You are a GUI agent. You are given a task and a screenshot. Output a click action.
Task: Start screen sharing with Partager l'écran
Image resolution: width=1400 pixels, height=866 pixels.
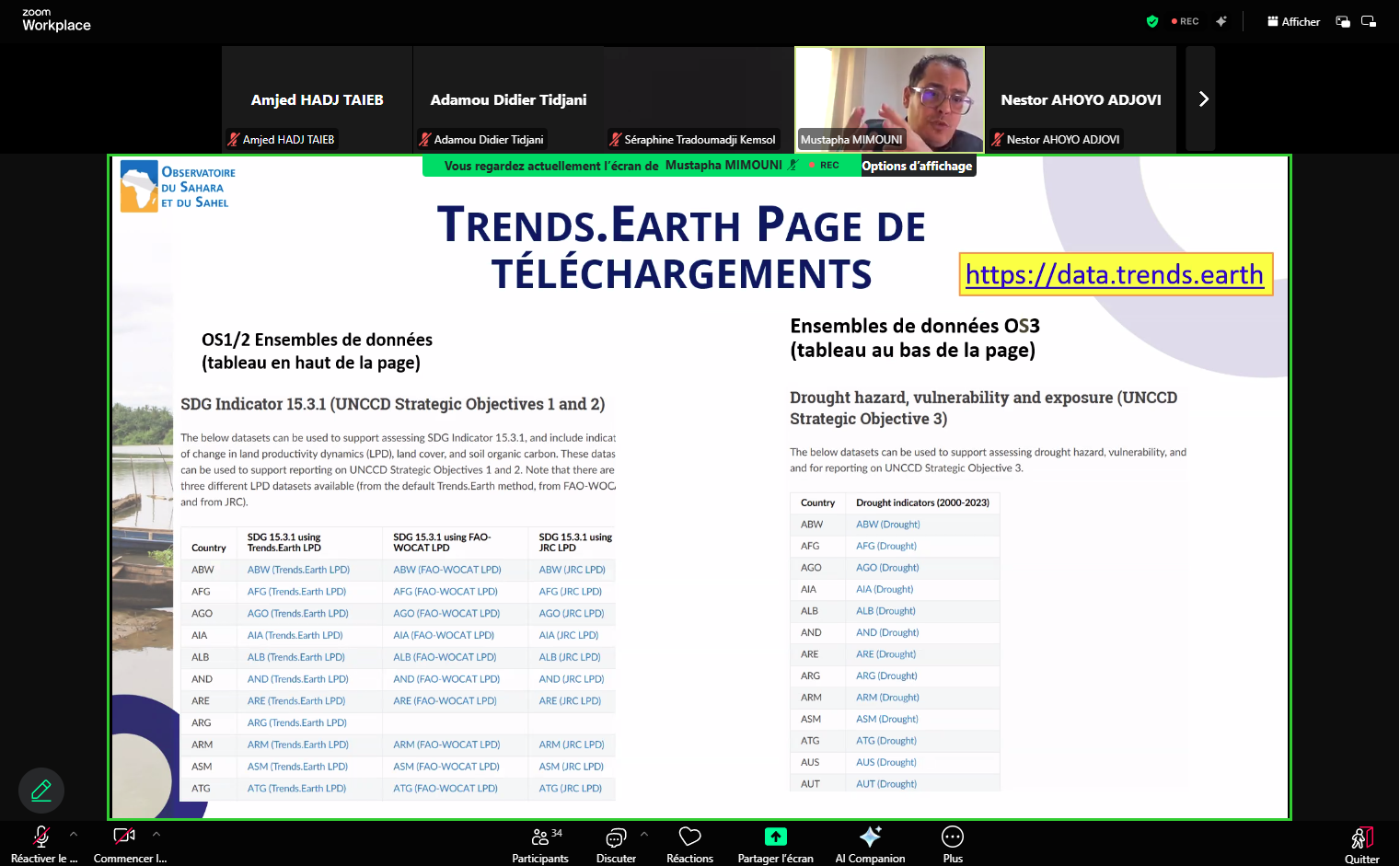click(x=775, y=843)
